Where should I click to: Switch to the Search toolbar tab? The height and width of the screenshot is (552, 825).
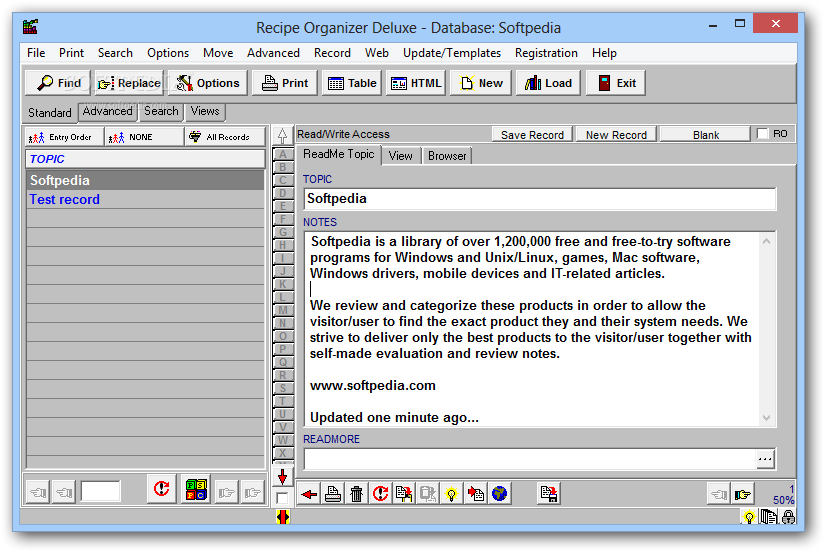161,111
